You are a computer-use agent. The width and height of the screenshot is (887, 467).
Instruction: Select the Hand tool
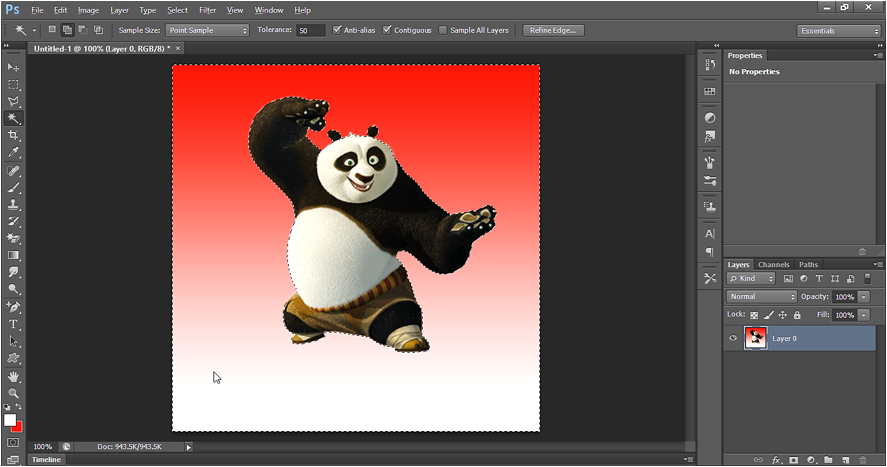(x=13, y=377)
